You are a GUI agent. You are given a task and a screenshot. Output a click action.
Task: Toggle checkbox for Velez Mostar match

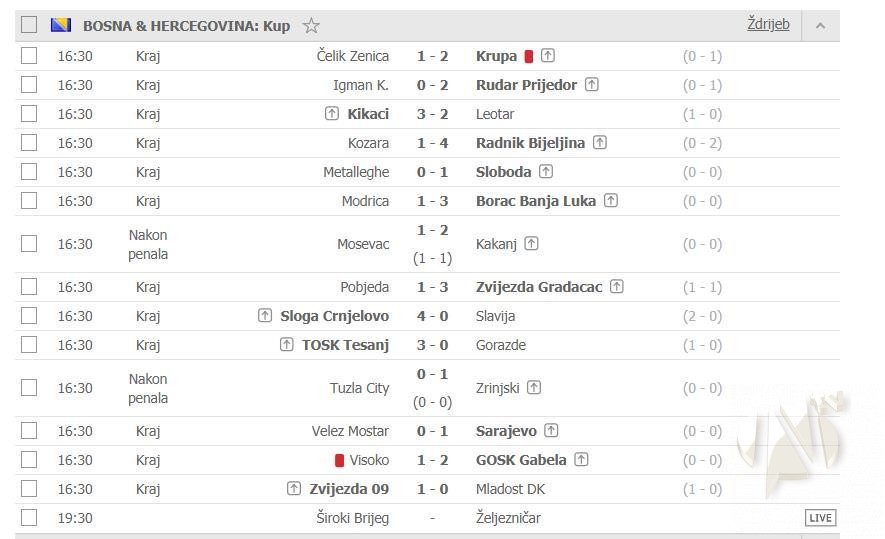(x=29, y=431)
